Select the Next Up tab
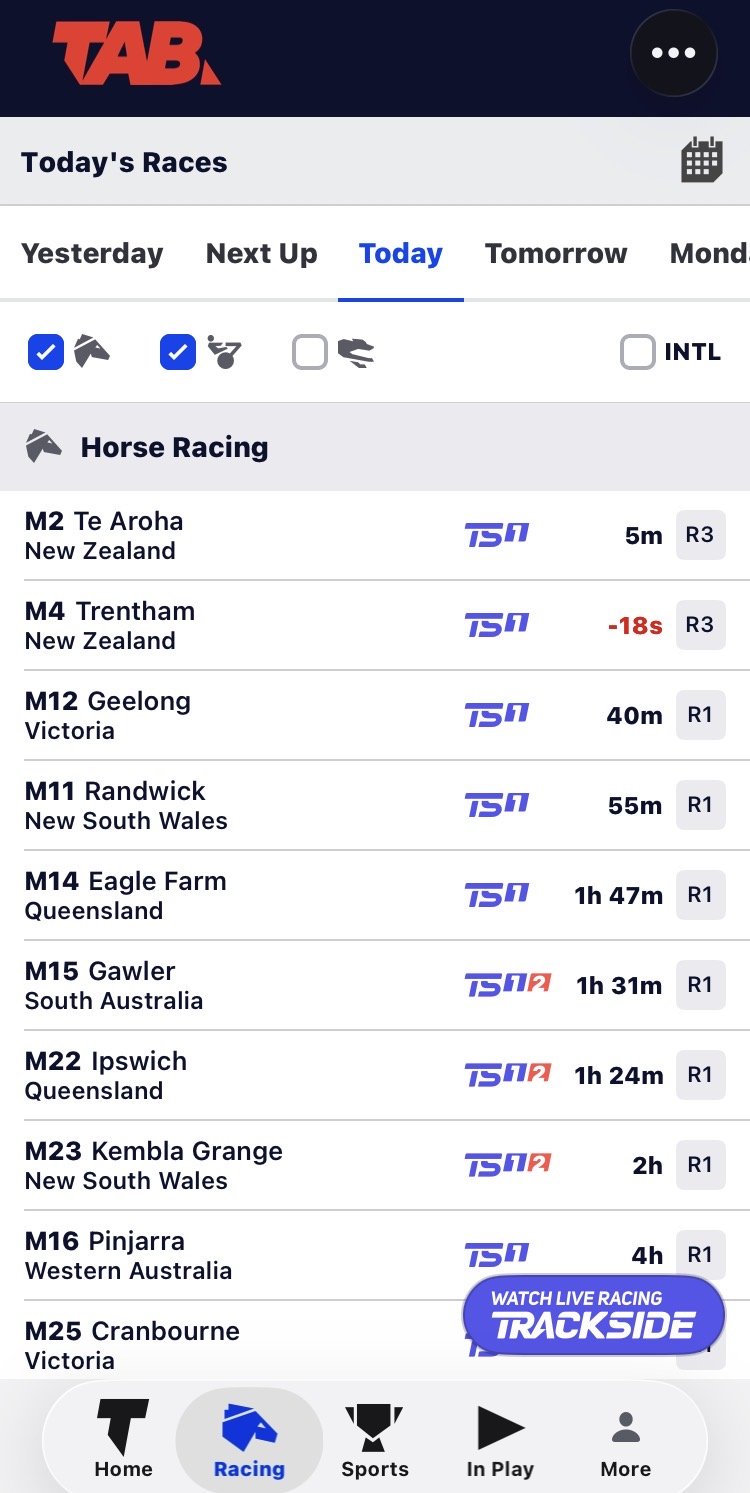750x1493 pixels. [261, 254]
